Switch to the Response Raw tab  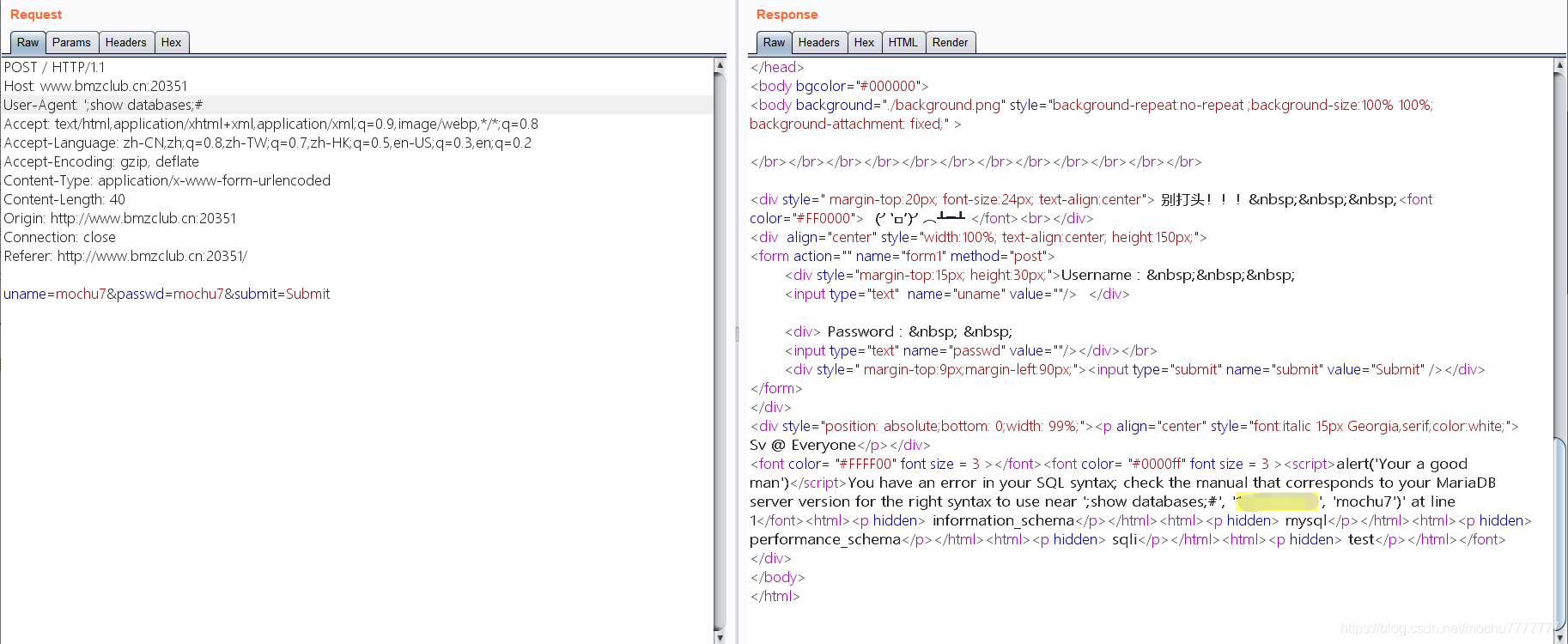click(774, 42)
